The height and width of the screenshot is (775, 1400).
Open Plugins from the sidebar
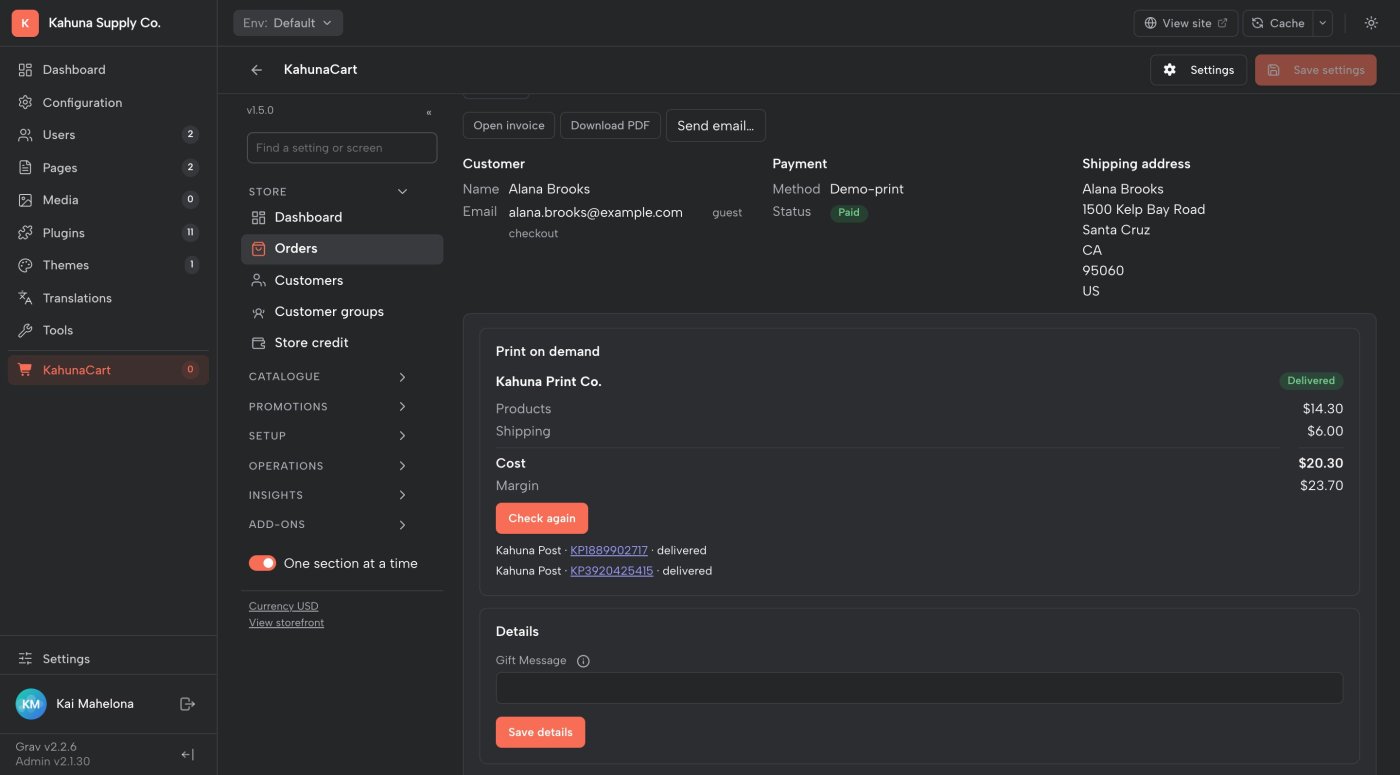108,233
